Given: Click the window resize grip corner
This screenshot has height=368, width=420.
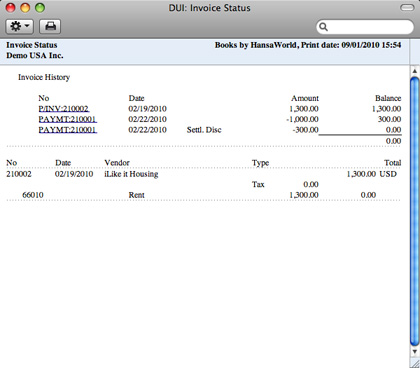Looking at the screenshot, I should (414, 363).
